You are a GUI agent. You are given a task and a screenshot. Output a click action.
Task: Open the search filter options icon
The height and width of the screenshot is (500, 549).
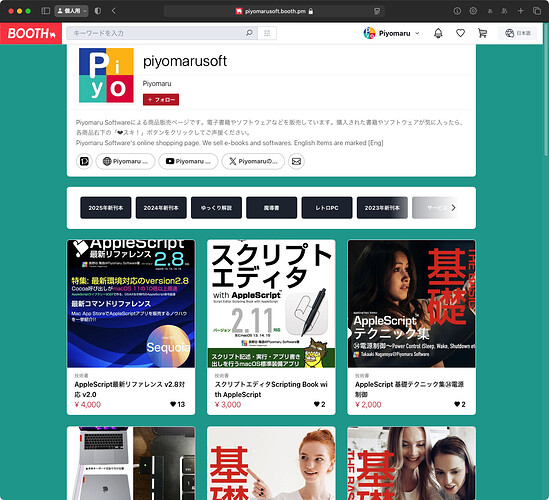coord(267,33)
